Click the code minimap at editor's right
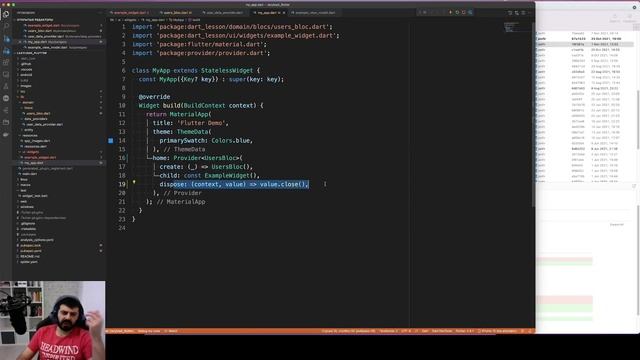The width and height of the screenshot is (640, 360). click(510, 27)
